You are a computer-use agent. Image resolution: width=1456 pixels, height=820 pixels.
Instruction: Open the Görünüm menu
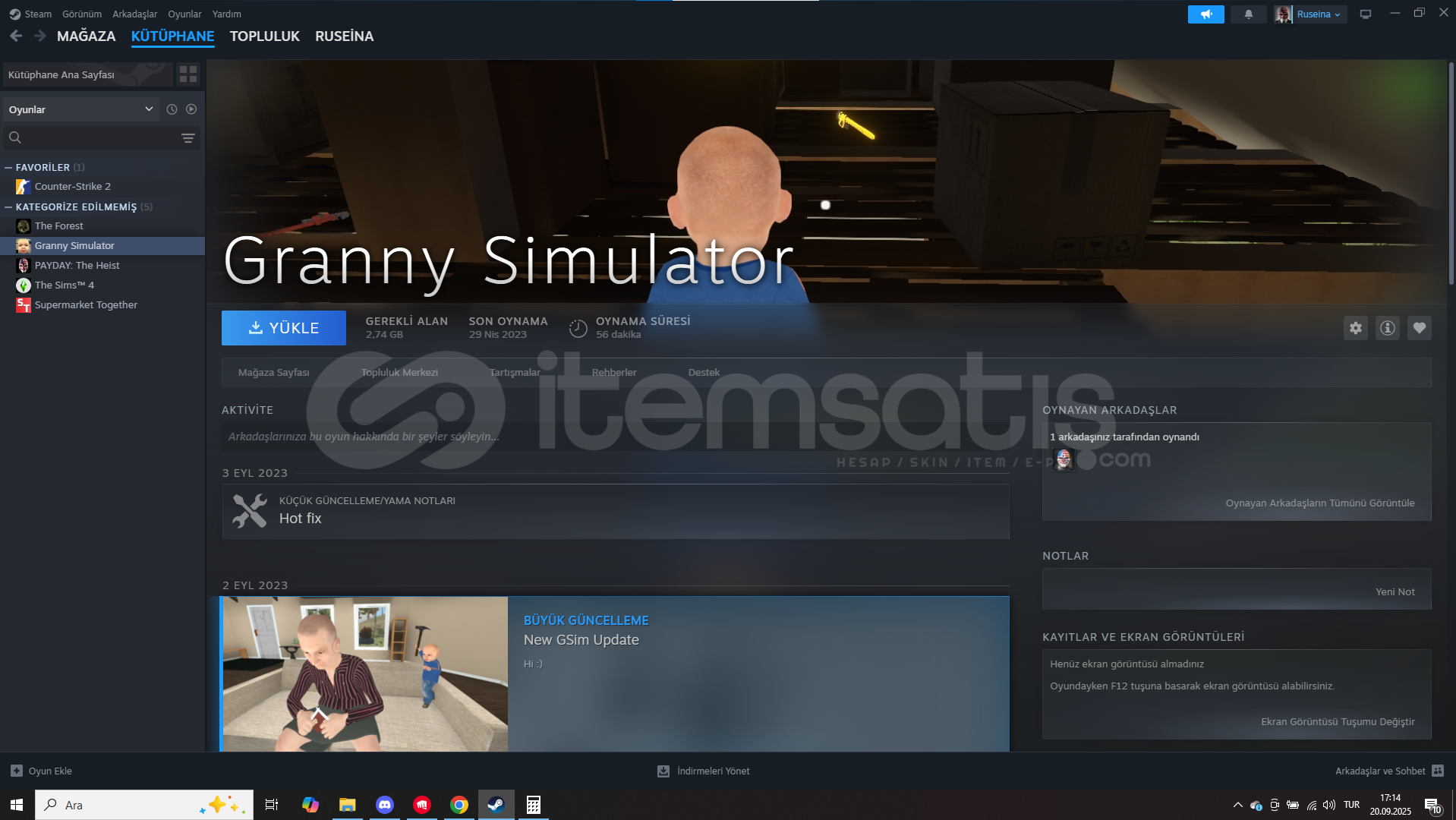click(x=82, y=14)
